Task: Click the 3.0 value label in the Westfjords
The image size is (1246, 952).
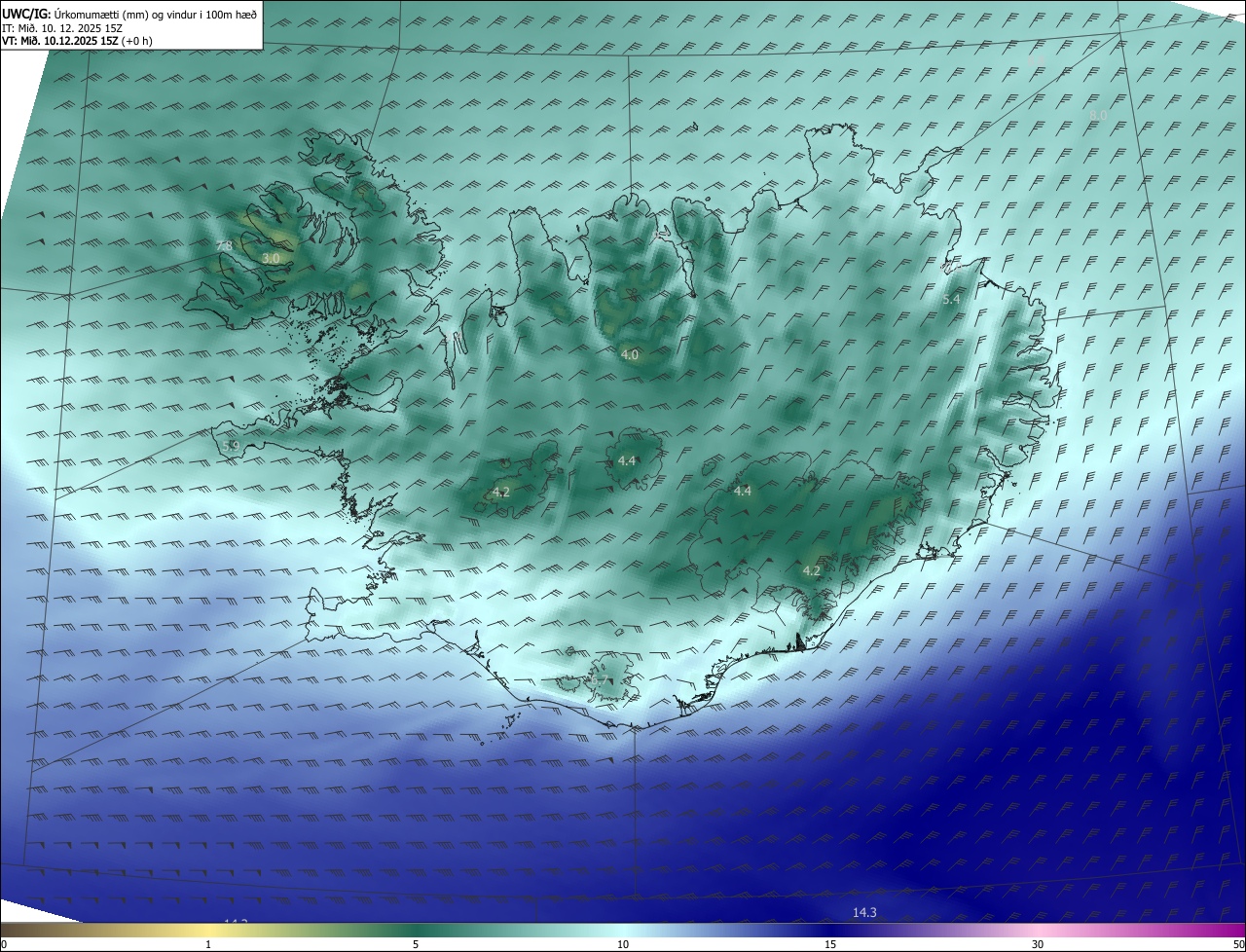Action: coord(272,258)
